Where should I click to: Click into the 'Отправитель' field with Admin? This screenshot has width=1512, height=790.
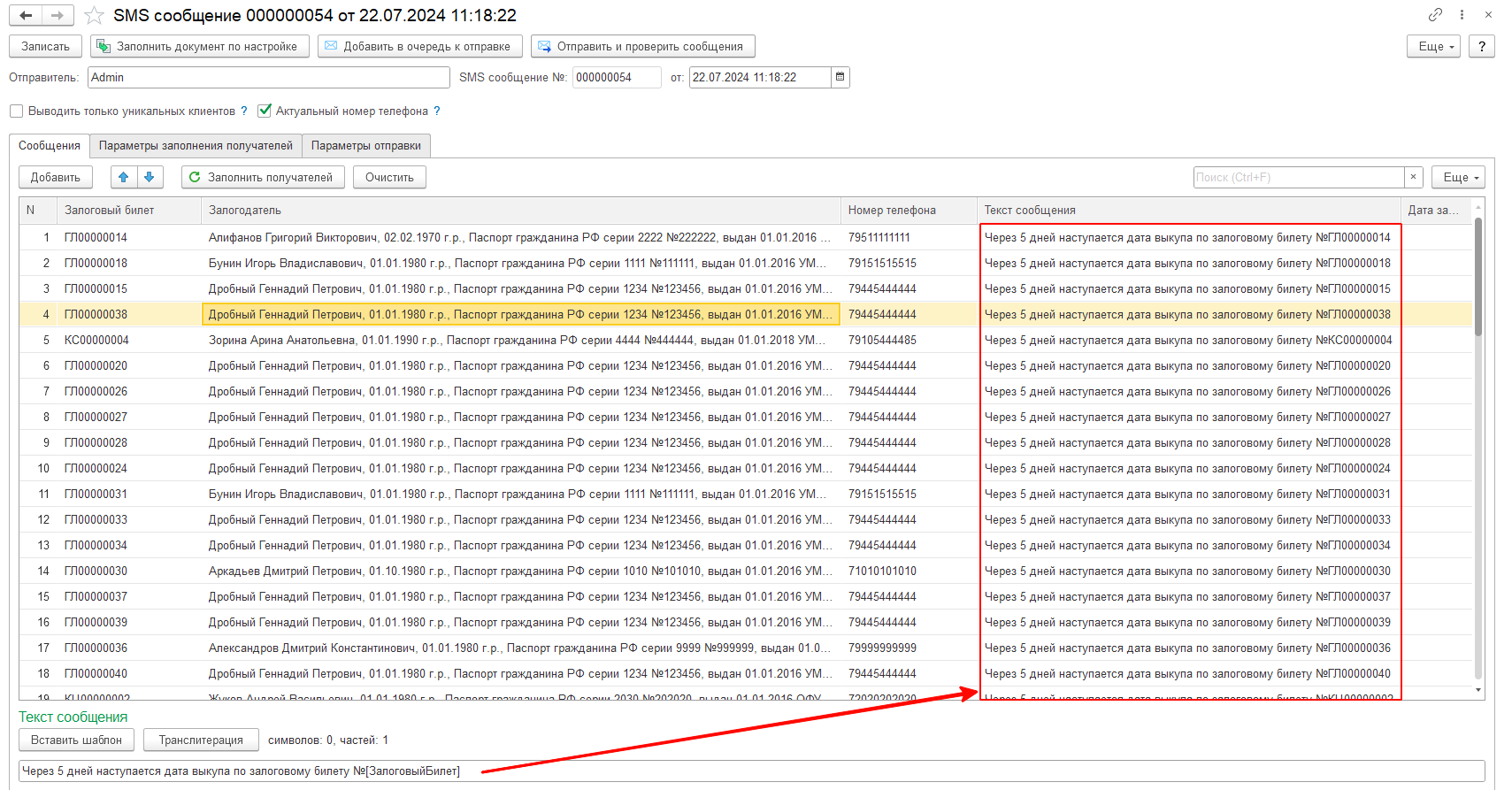pyautogui.click(x=269, y=77)
